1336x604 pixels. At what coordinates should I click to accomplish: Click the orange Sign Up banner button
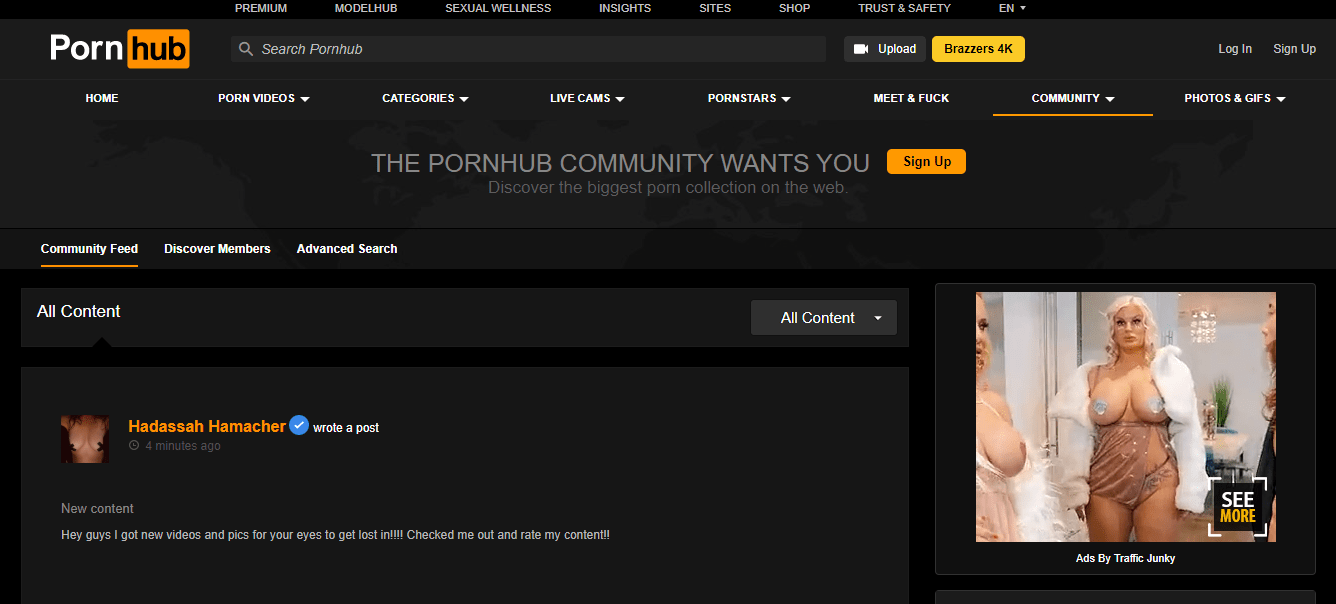click(927, 161)
